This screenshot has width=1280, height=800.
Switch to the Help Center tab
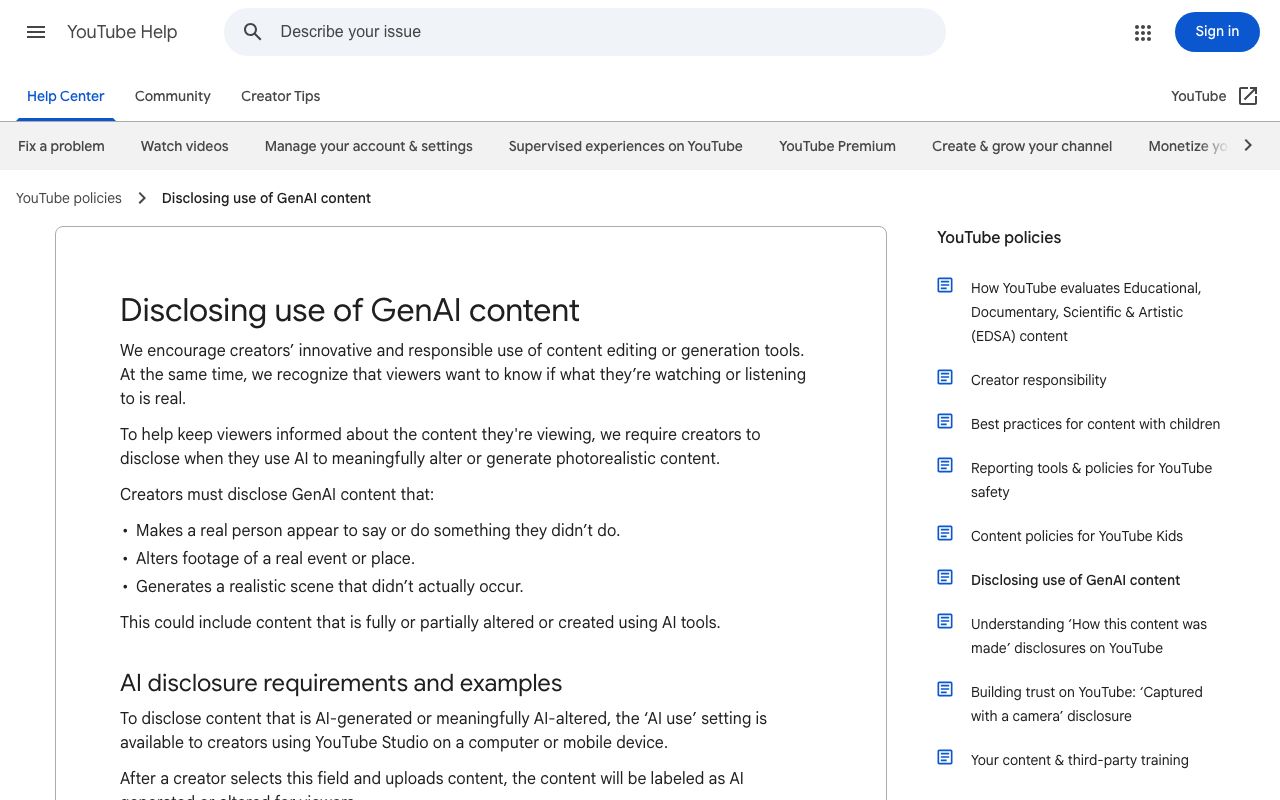(x=66, y=96)
